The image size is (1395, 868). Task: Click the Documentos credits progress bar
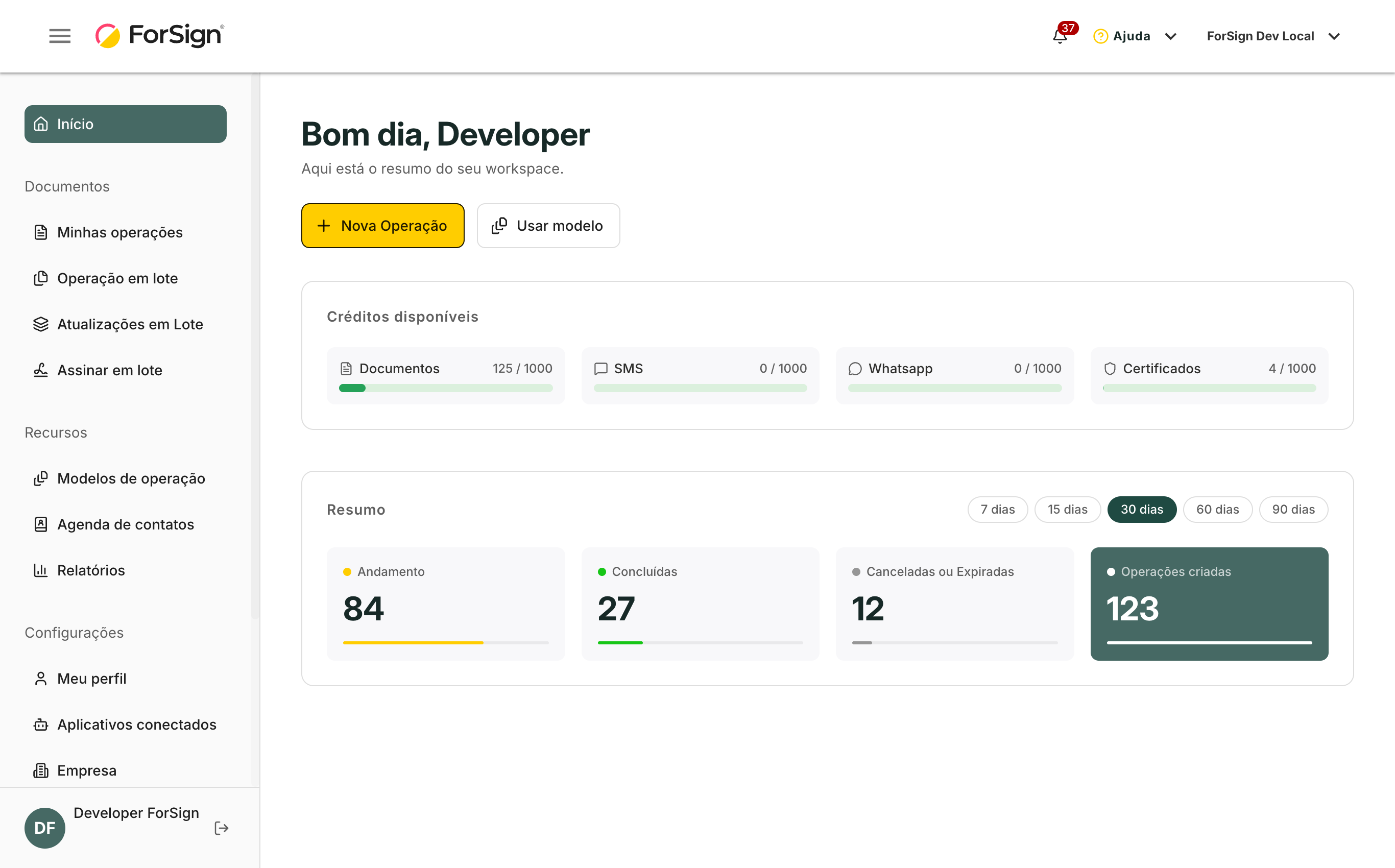point(446,389)
